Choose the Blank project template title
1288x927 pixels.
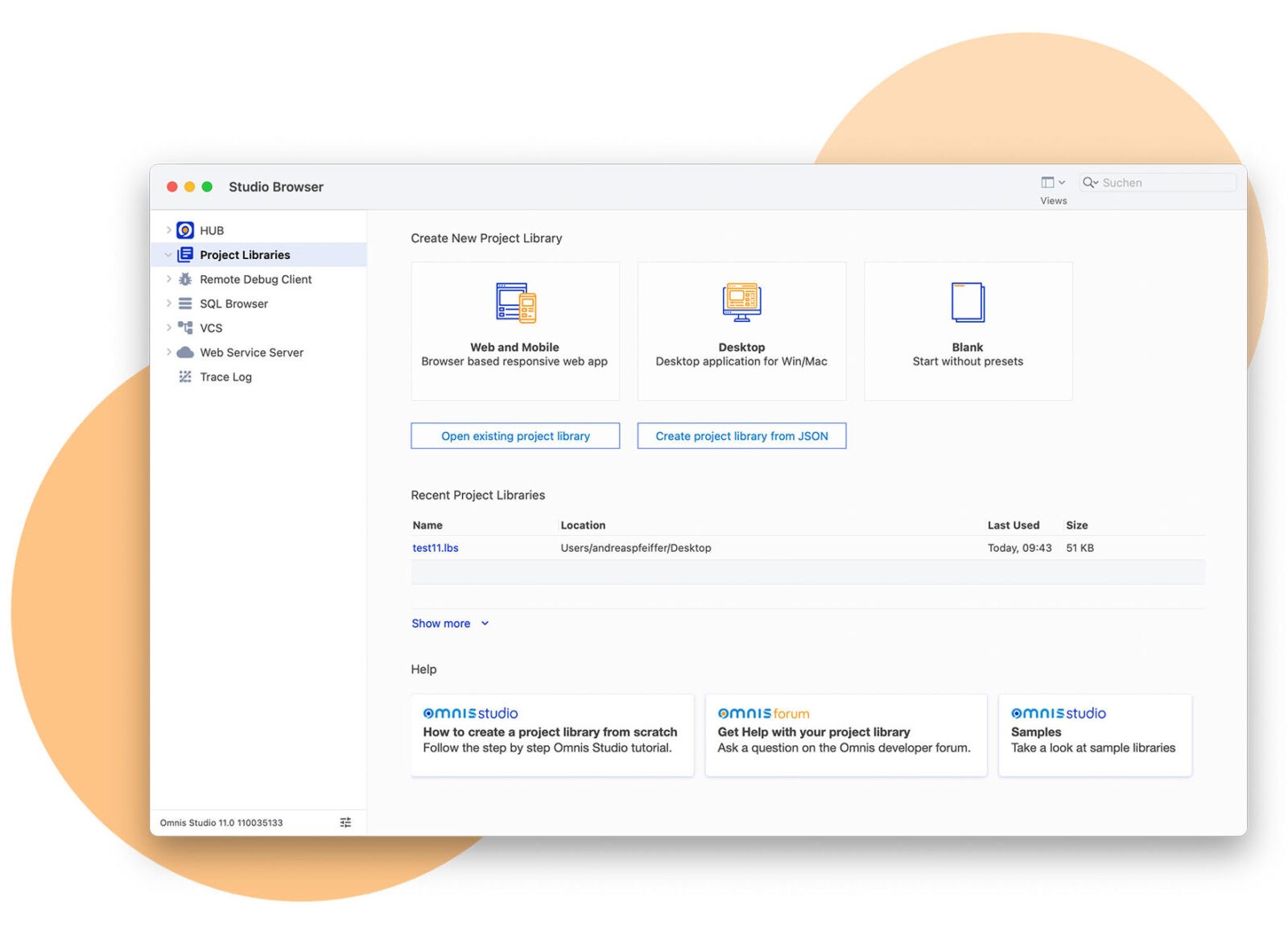tap(968, 348)
